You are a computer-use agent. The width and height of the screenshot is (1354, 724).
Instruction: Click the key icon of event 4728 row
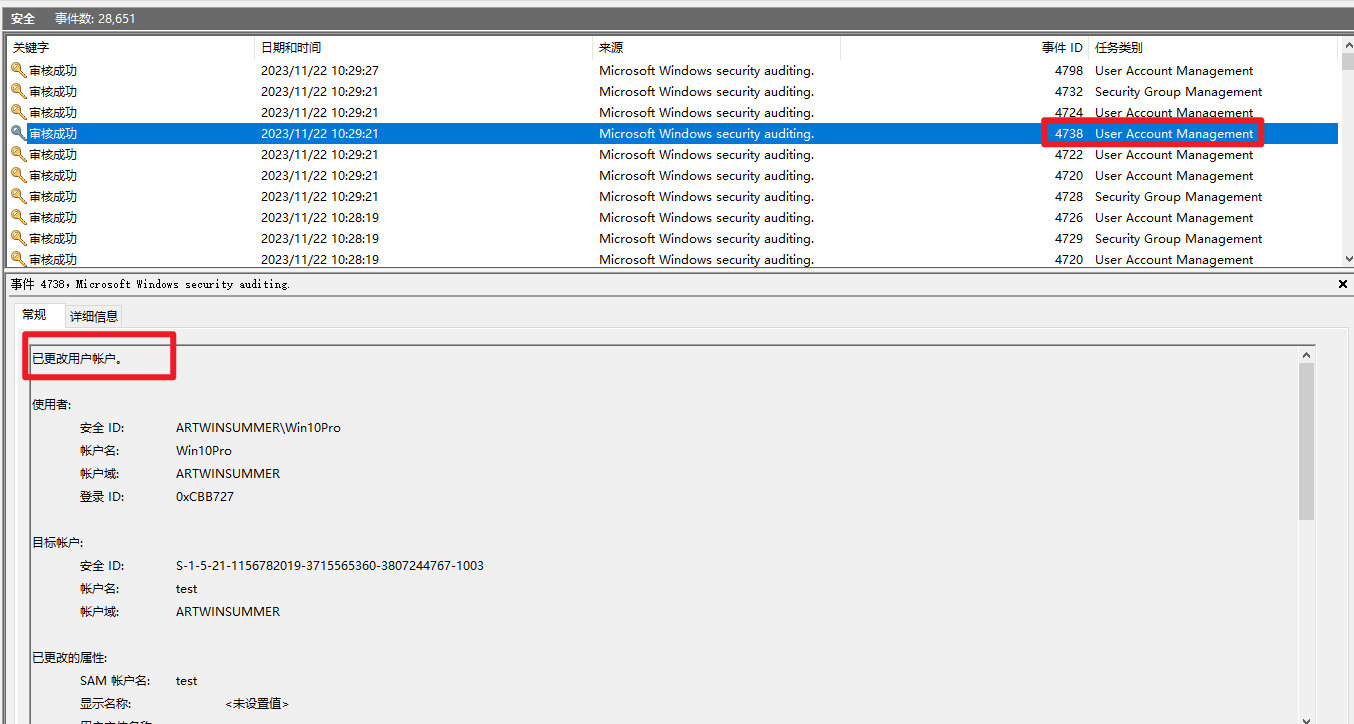coord(18,197)
